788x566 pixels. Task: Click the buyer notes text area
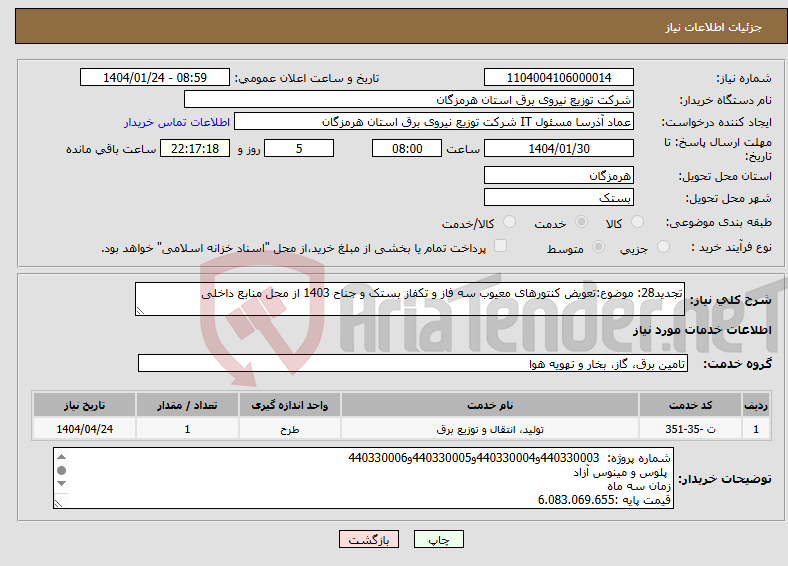pos(362,478)
